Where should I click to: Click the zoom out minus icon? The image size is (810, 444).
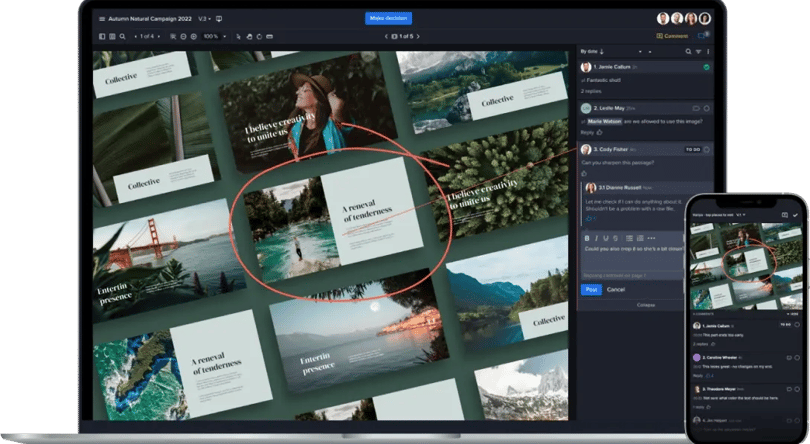click(x=183, y=36)
